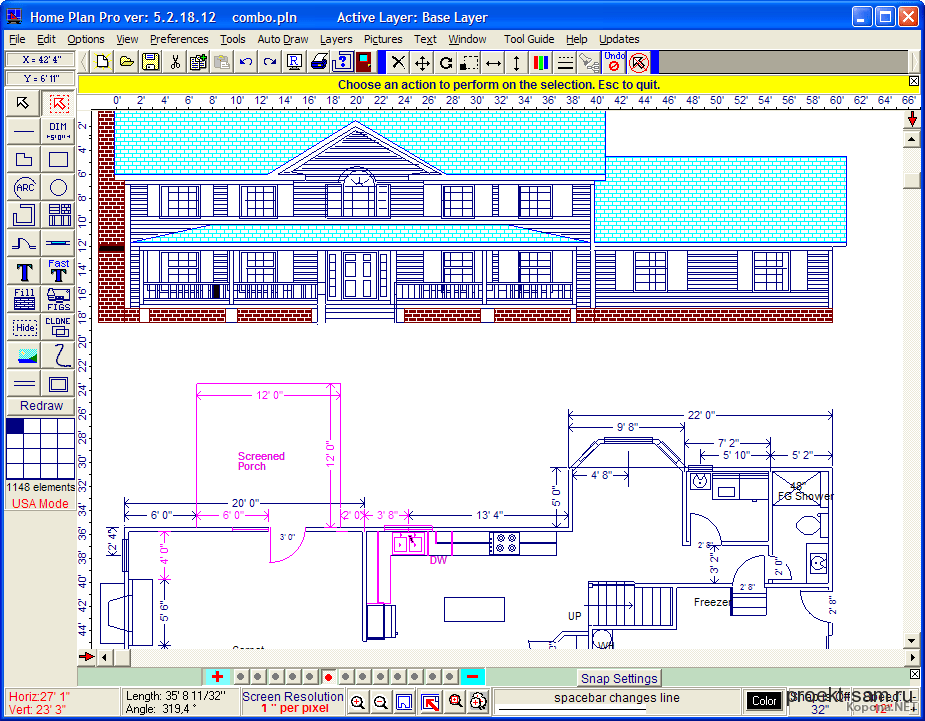925x721 pixels.
Task: Open the File menu
Action: point(17,39)
